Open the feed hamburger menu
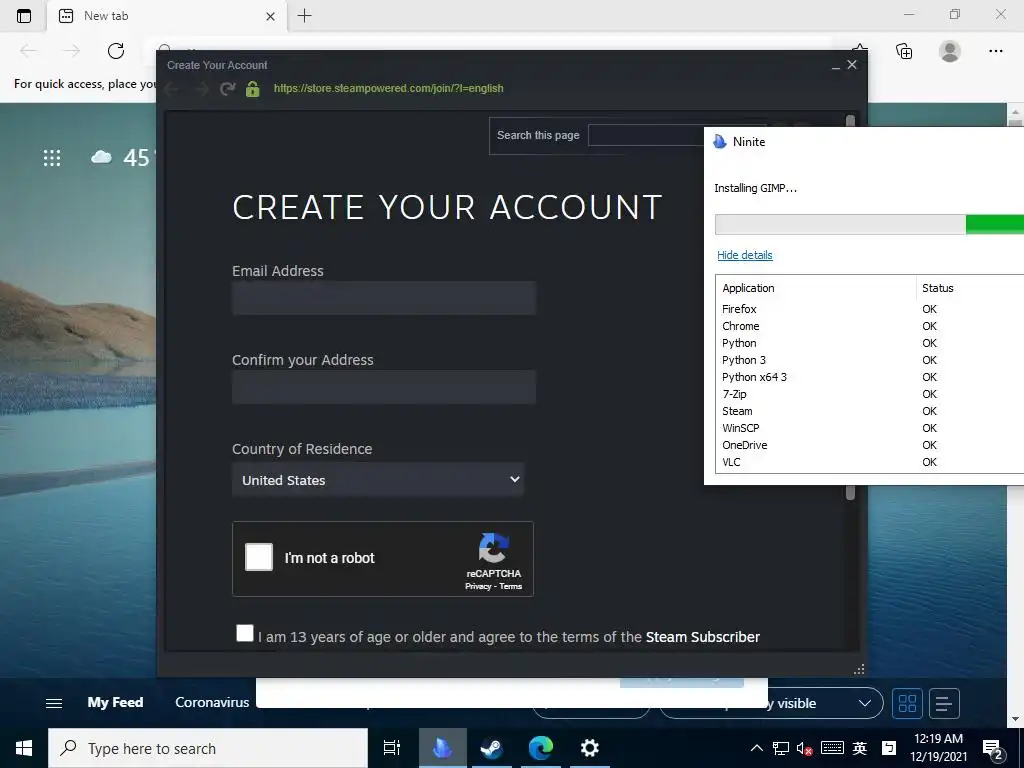 tap(54, 703)
